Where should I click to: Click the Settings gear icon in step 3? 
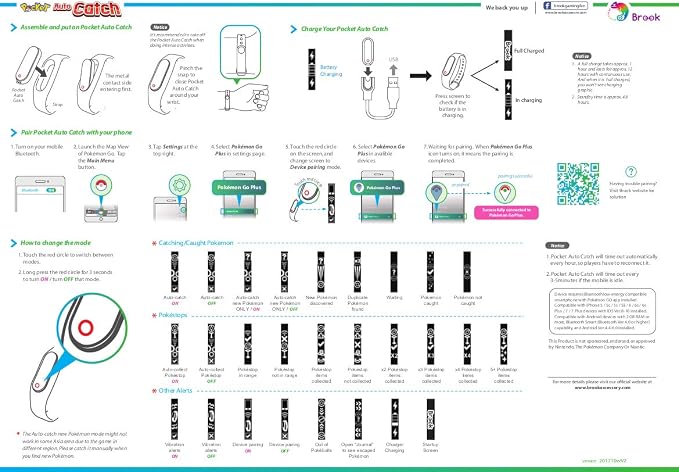point(179,185)
